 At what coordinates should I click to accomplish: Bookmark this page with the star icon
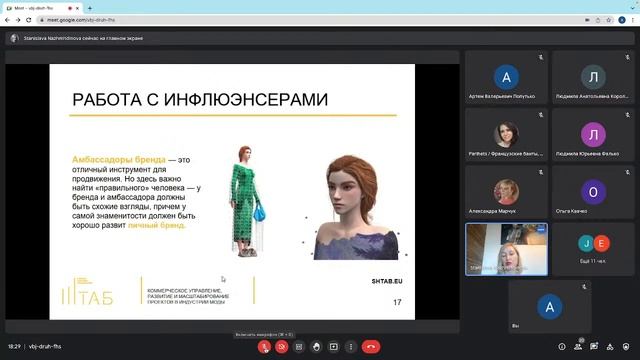pyautogui.click(x=609, y=20)
